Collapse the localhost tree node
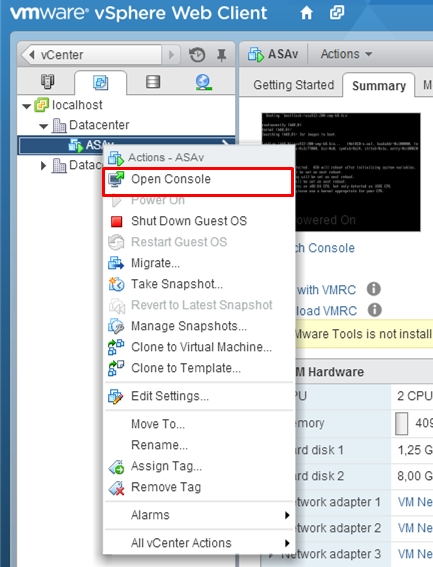 26,106
